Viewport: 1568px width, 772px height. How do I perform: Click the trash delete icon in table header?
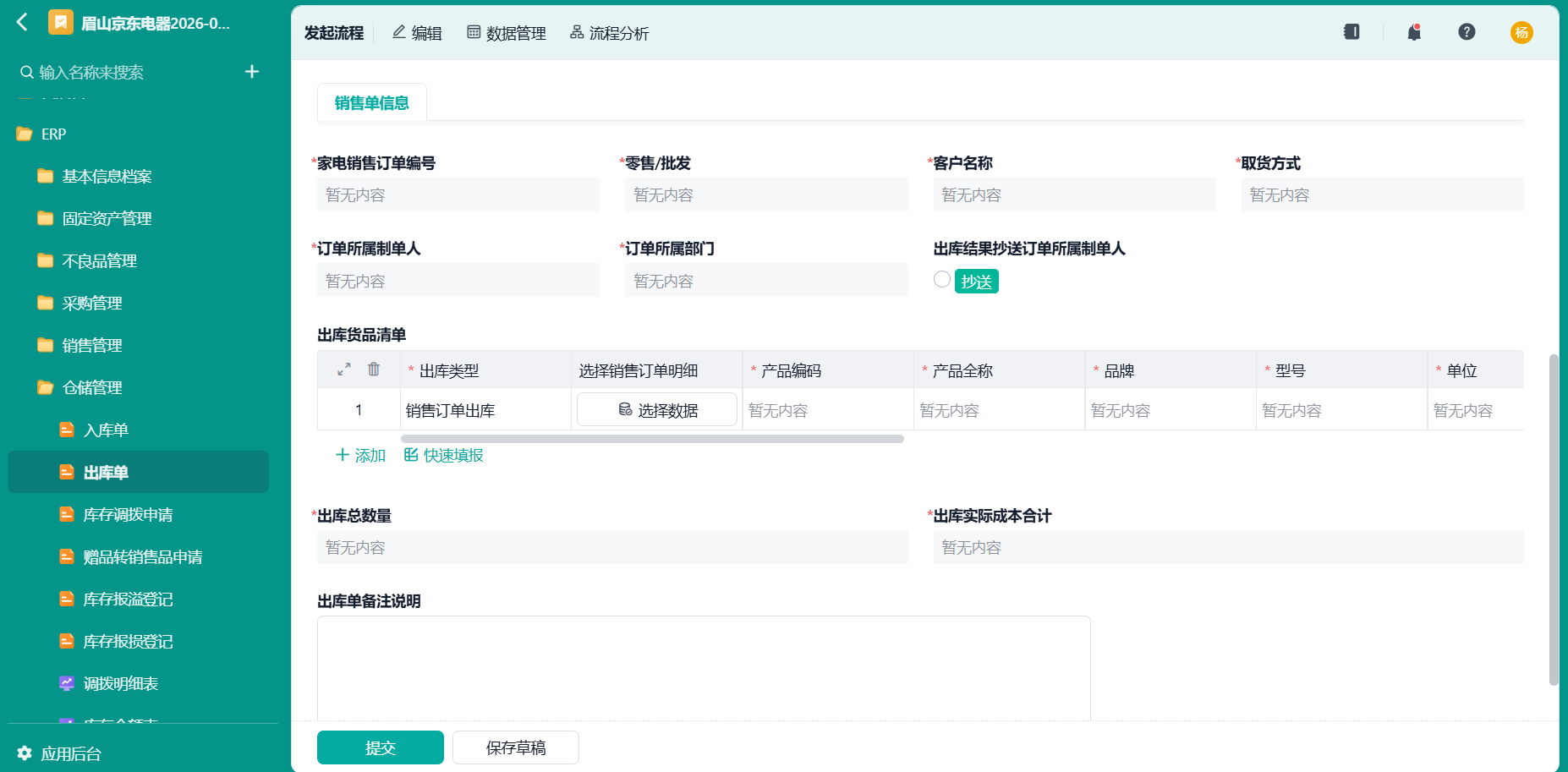374,370
